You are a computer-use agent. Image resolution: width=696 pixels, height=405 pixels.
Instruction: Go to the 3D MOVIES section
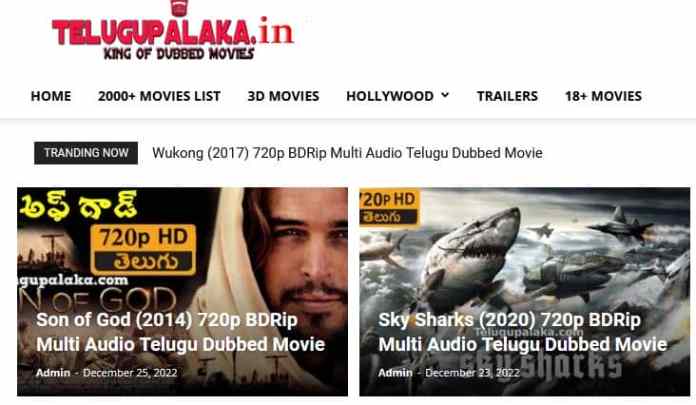283,96
